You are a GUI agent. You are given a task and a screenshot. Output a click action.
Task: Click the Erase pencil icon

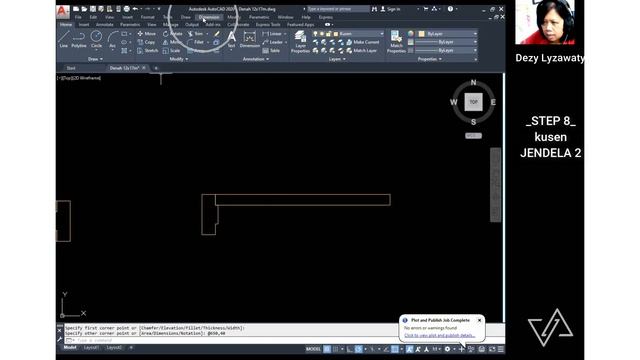click(x=217, y=34)
